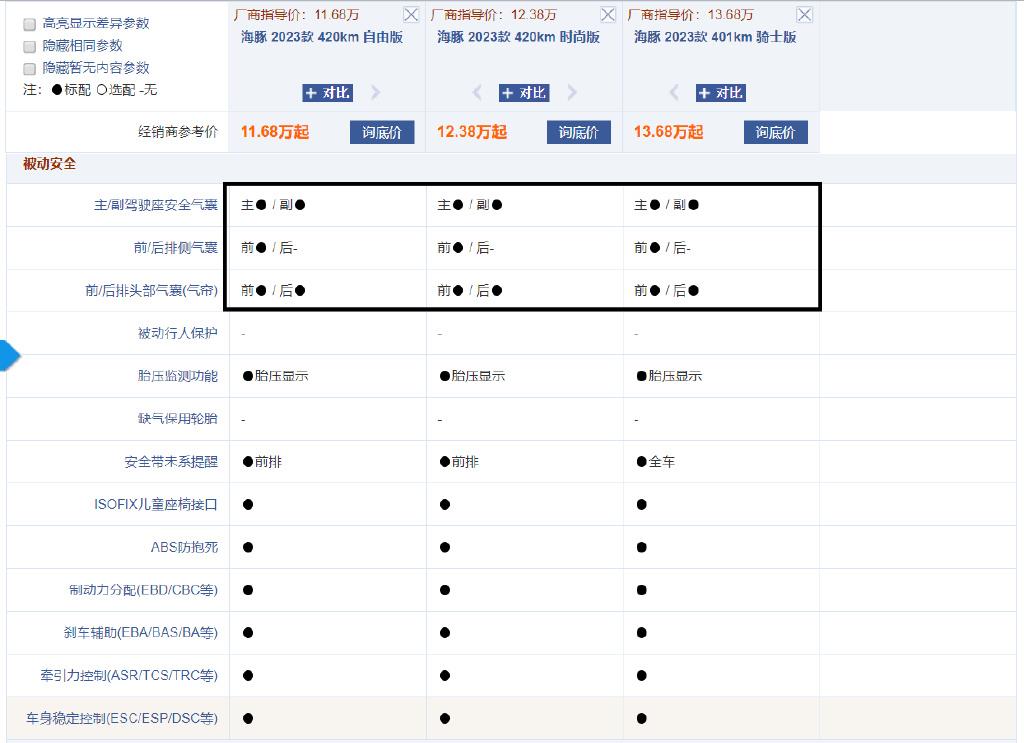This screenshot has width=1024, height=743.
Task: Click 询底价 for the 11.68万 model
Action: pyautogui.click(x=382, y=133)
